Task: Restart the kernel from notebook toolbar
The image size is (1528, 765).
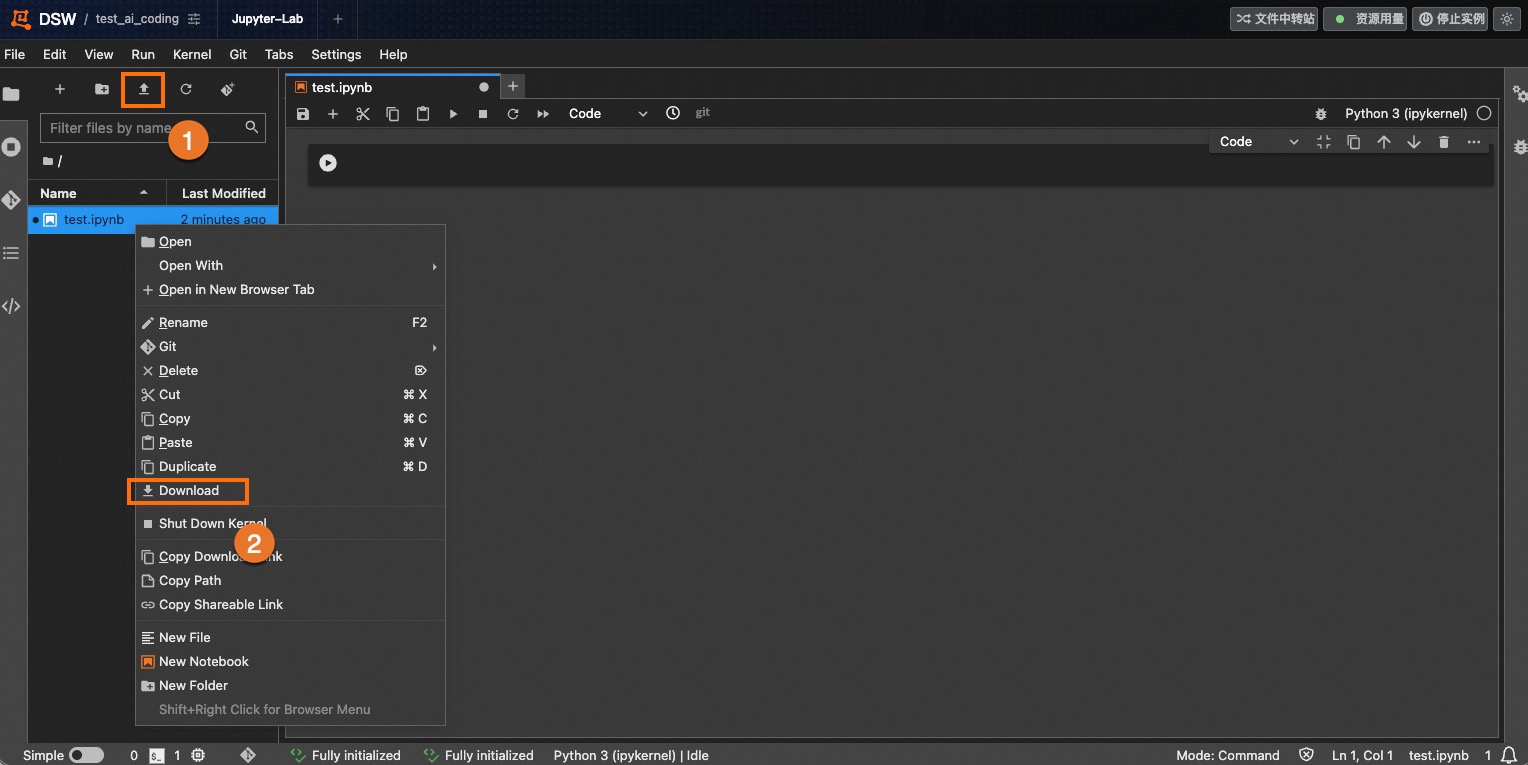Action: tap(513, 114)
